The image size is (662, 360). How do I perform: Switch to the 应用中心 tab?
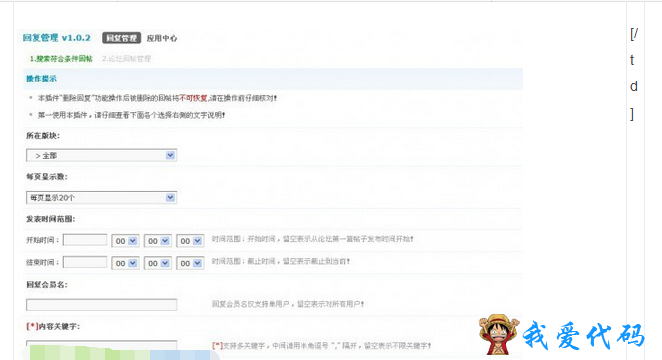point(162,38)
